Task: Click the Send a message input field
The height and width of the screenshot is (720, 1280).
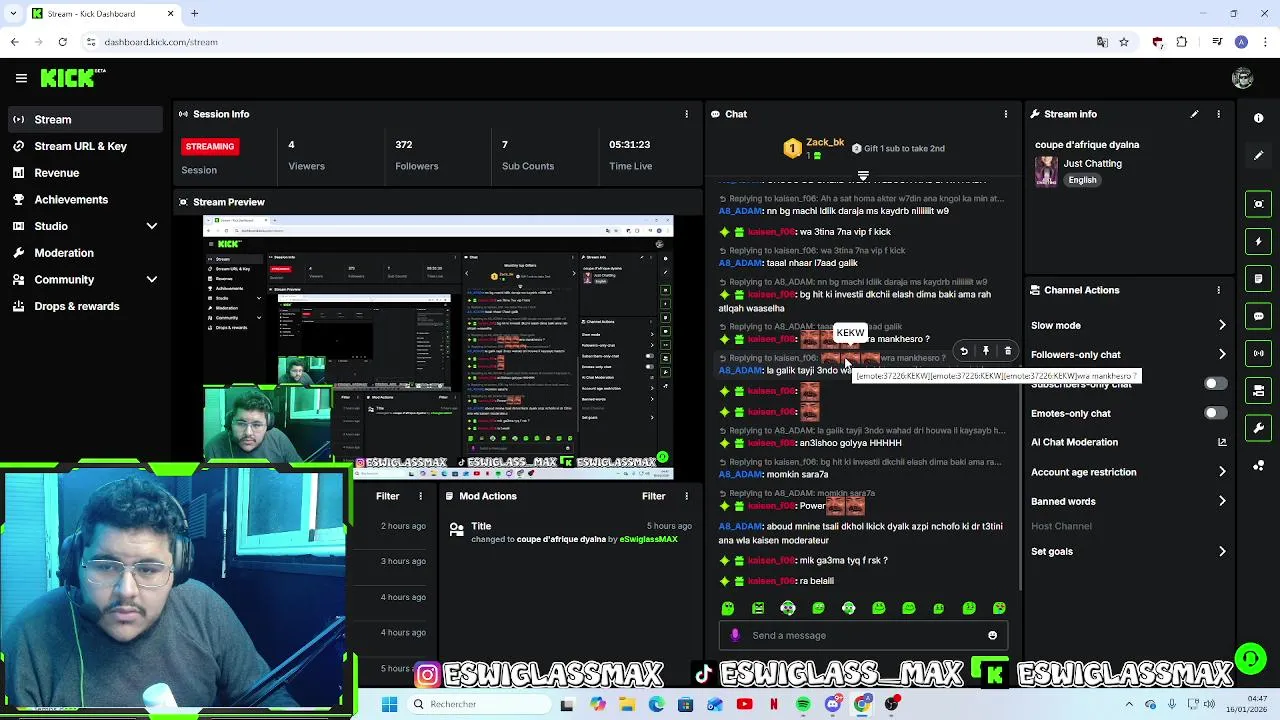Action: (864, 635)
